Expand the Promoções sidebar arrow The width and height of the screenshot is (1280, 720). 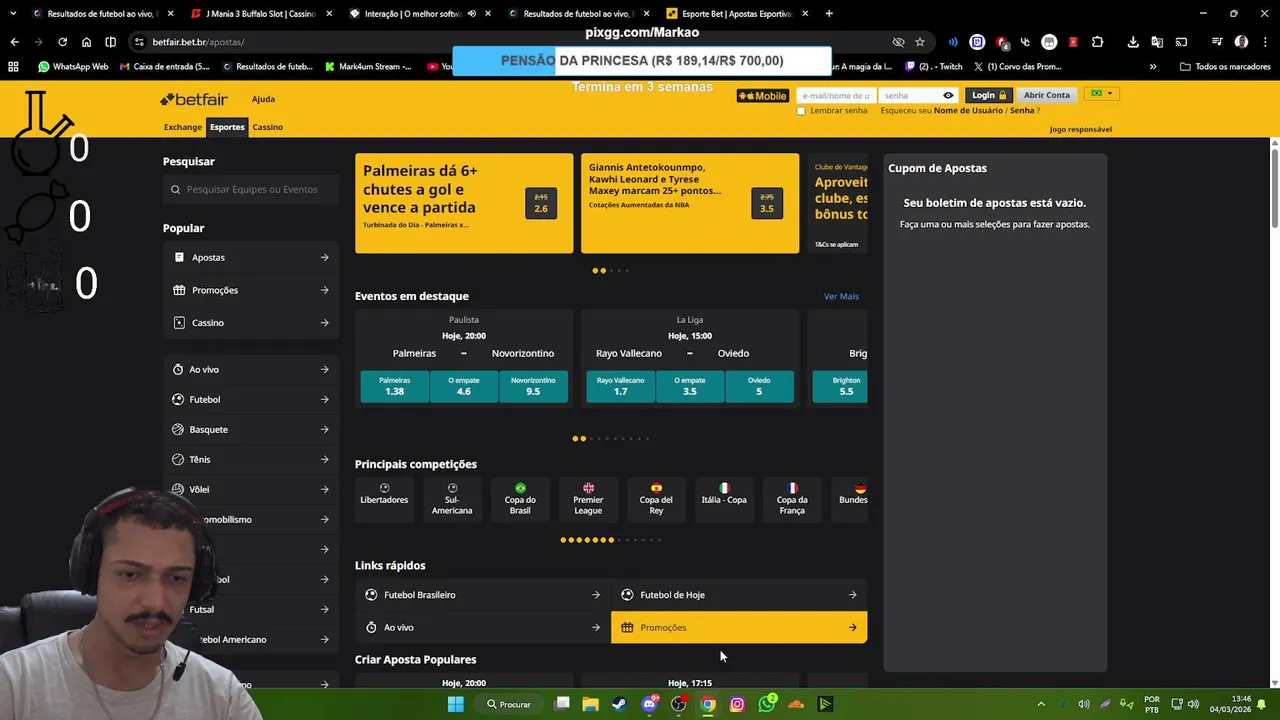coord(324,290)
